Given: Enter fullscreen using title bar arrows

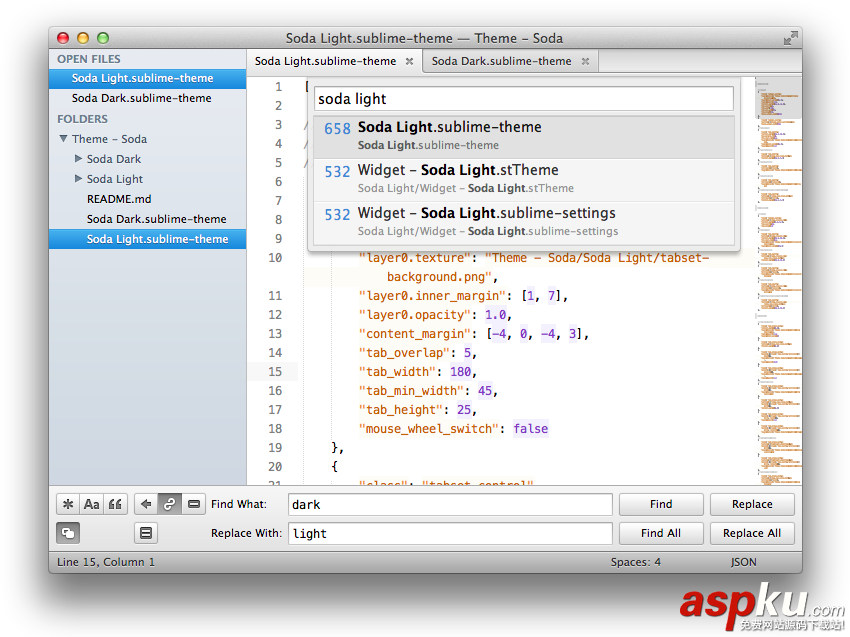Looking at the screenshot, I should 790,38.
